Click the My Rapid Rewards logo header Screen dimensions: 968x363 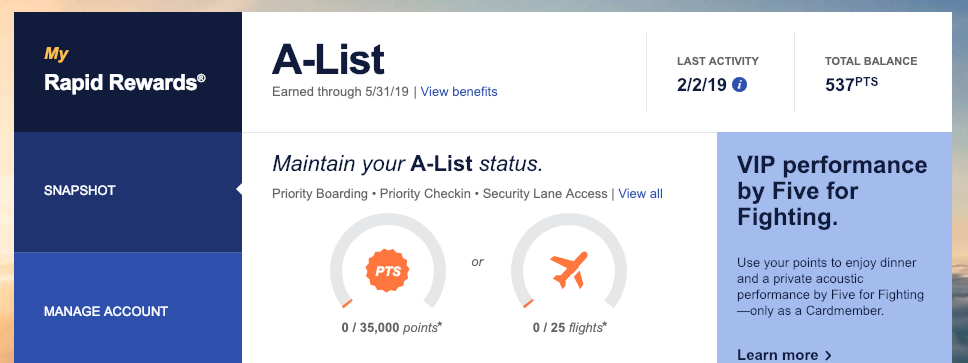tap(125, 69)
